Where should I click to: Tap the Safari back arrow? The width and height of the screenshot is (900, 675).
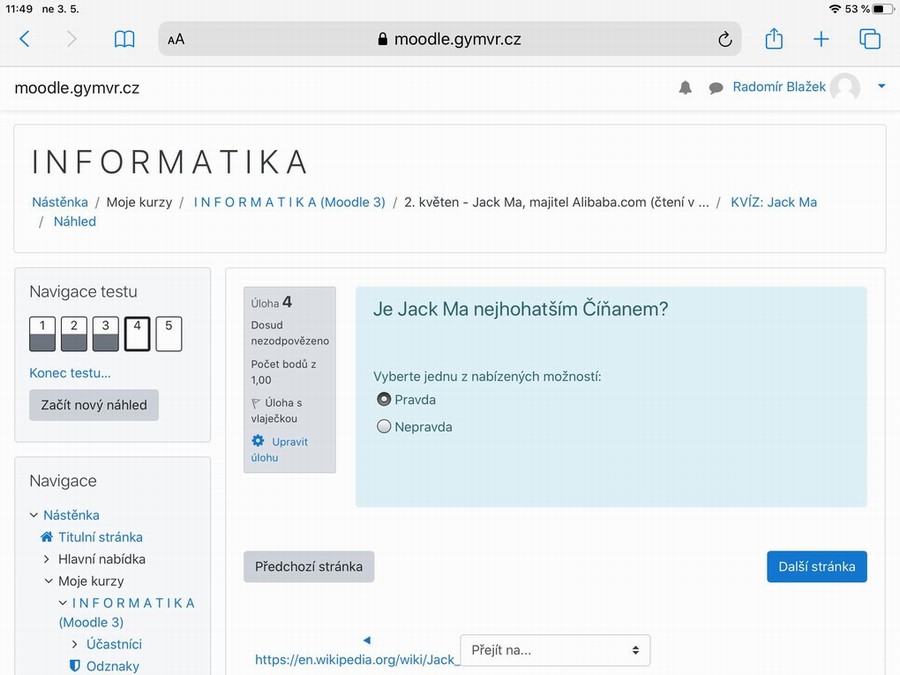pyautogui.click(x=24, y=39)
